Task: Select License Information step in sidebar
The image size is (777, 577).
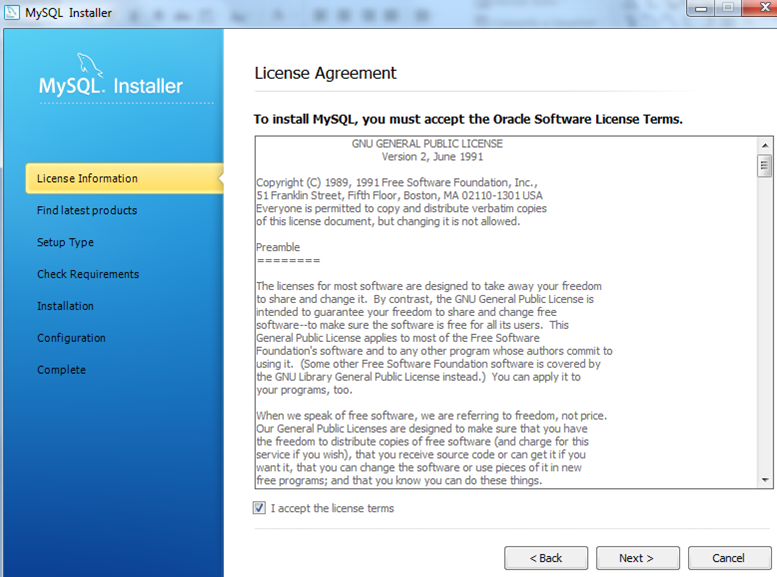Action: [x=87, y=178]
